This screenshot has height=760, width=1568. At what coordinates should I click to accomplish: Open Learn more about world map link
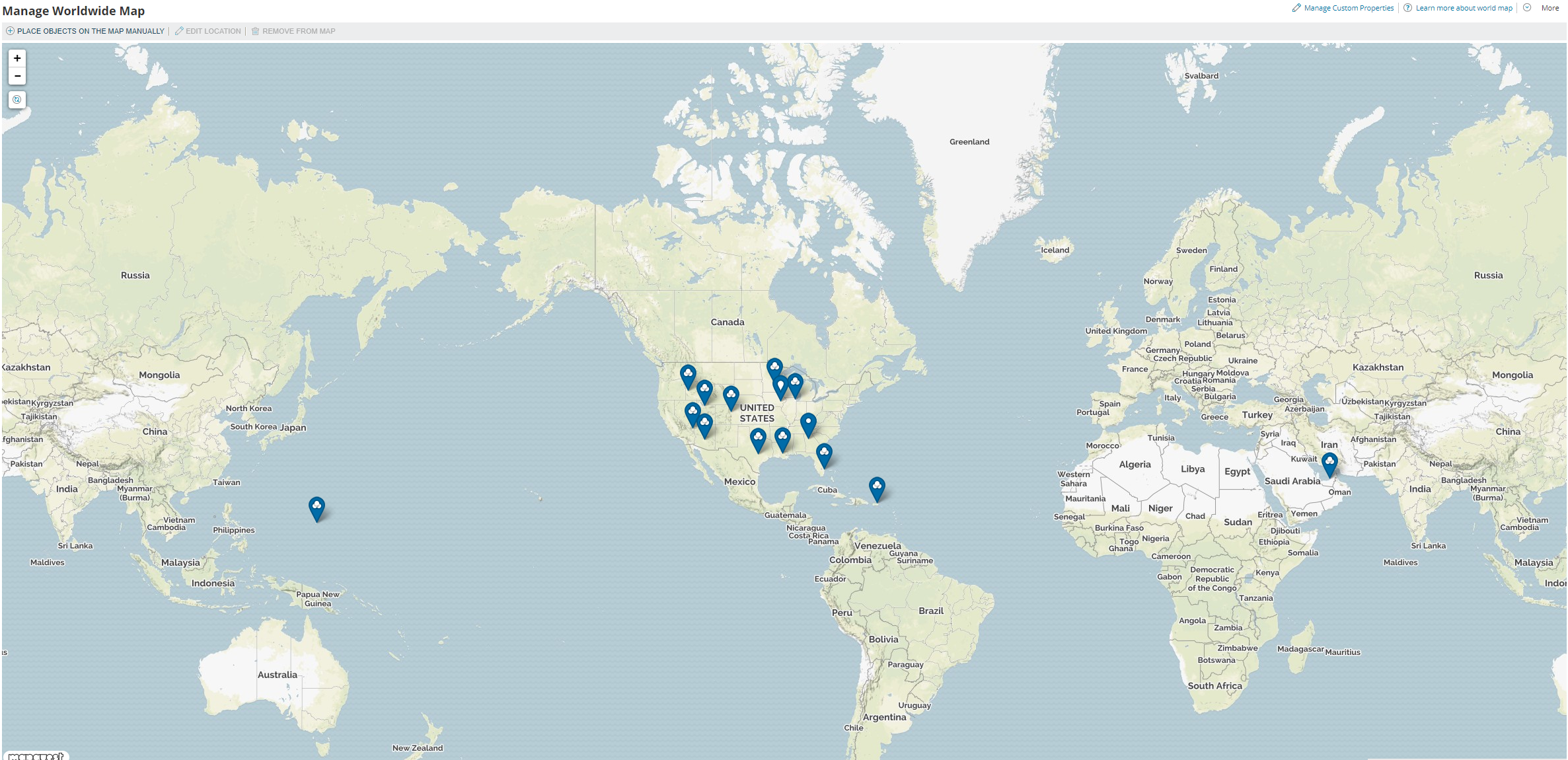(1464, 8)
